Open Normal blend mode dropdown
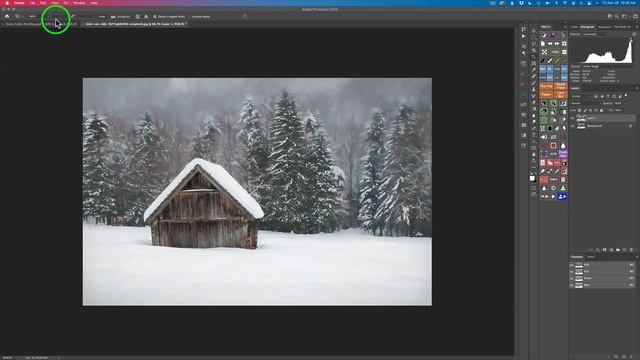The width and height of the screenshot is (640, 360). tap(586, 103)
